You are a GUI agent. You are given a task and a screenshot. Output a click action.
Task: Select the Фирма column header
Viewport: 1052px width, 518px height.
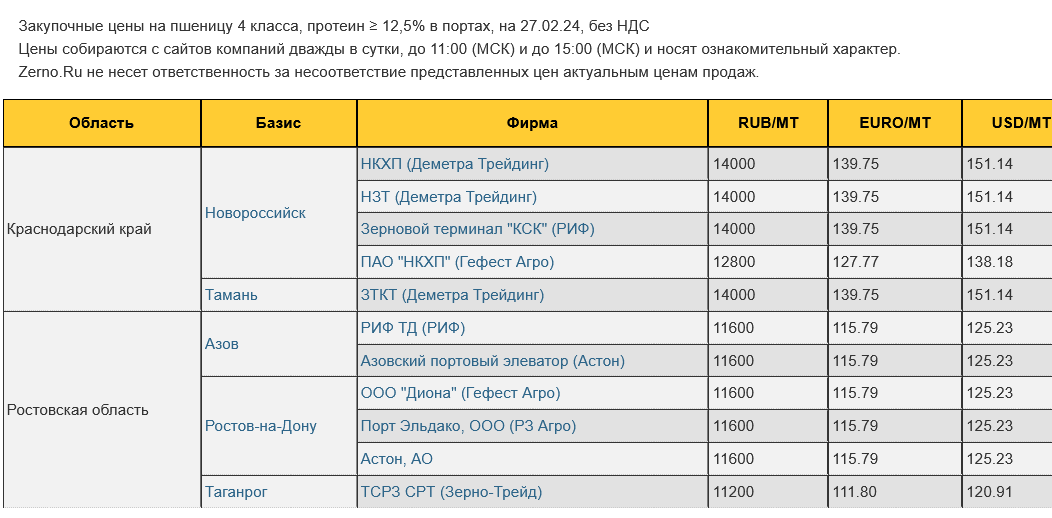pos(532,123)
